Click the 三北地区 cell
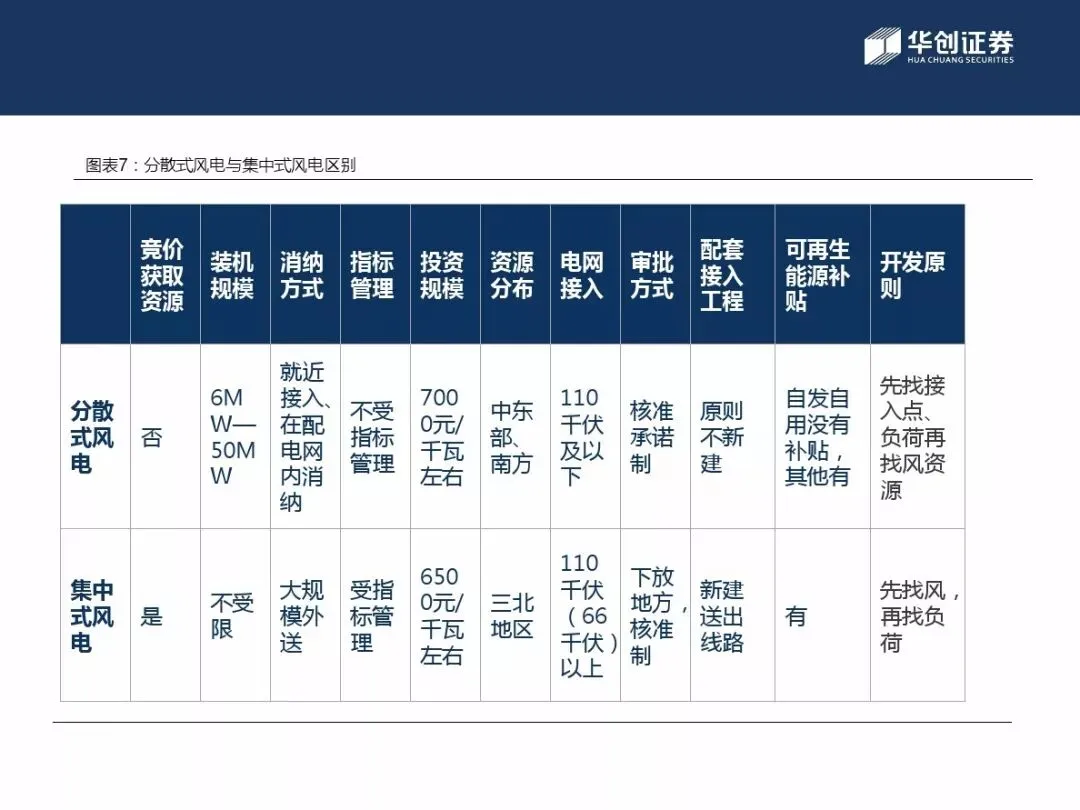1080x810 pixels. pos(515,616)
